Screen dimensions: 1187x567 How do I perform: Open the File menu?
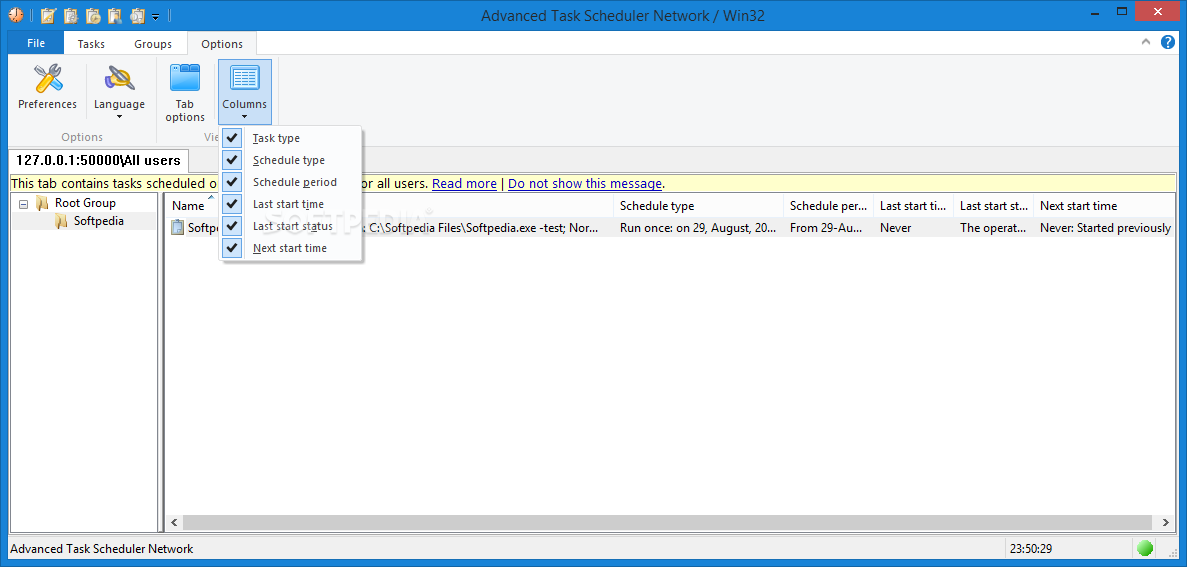pyautogui.click(x=36, y=43)
